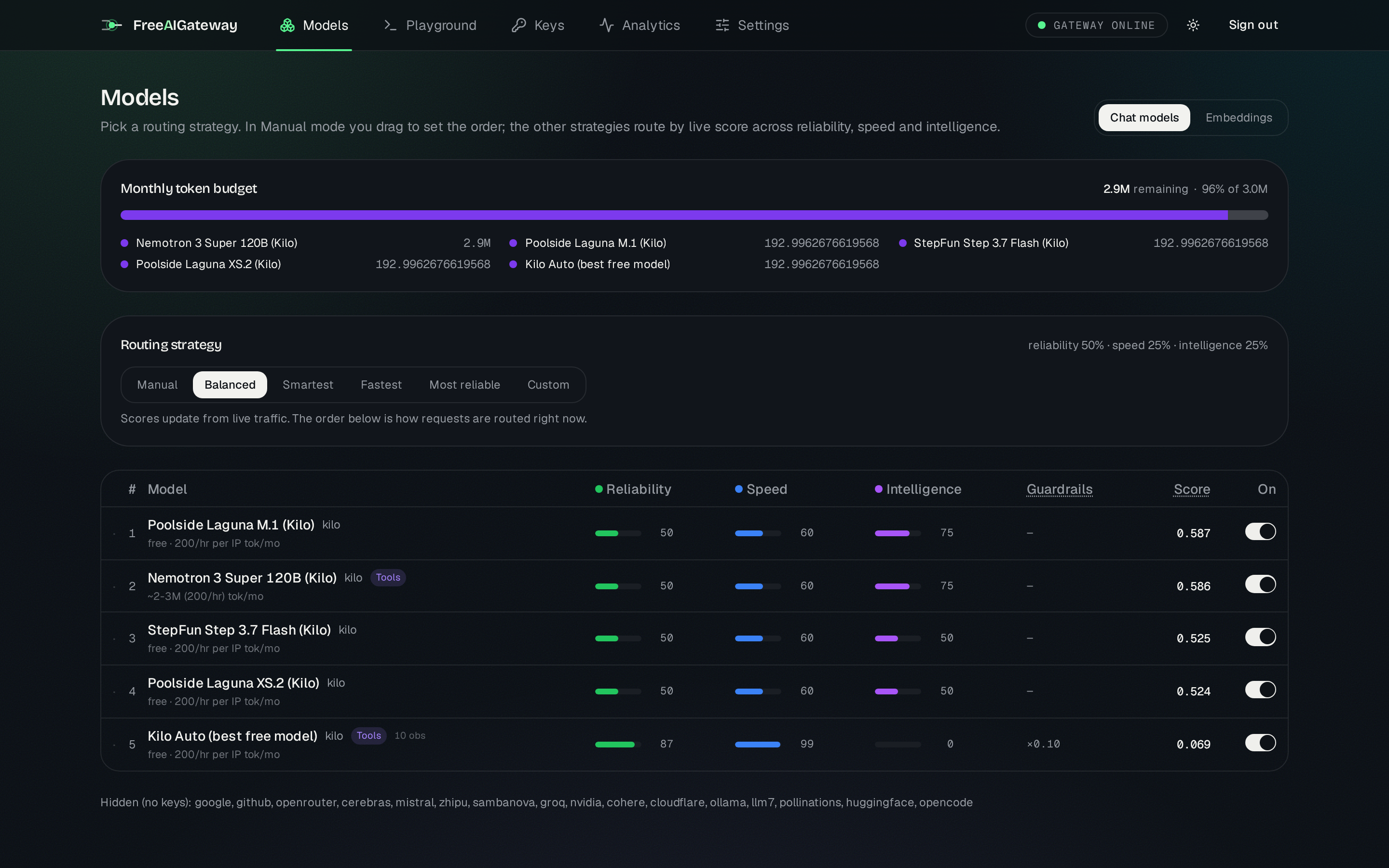This screenshot has width=1389, height=868.
Task: Disable the Poolside Laguna XS.2 toggle
Action: point(1260,690)
